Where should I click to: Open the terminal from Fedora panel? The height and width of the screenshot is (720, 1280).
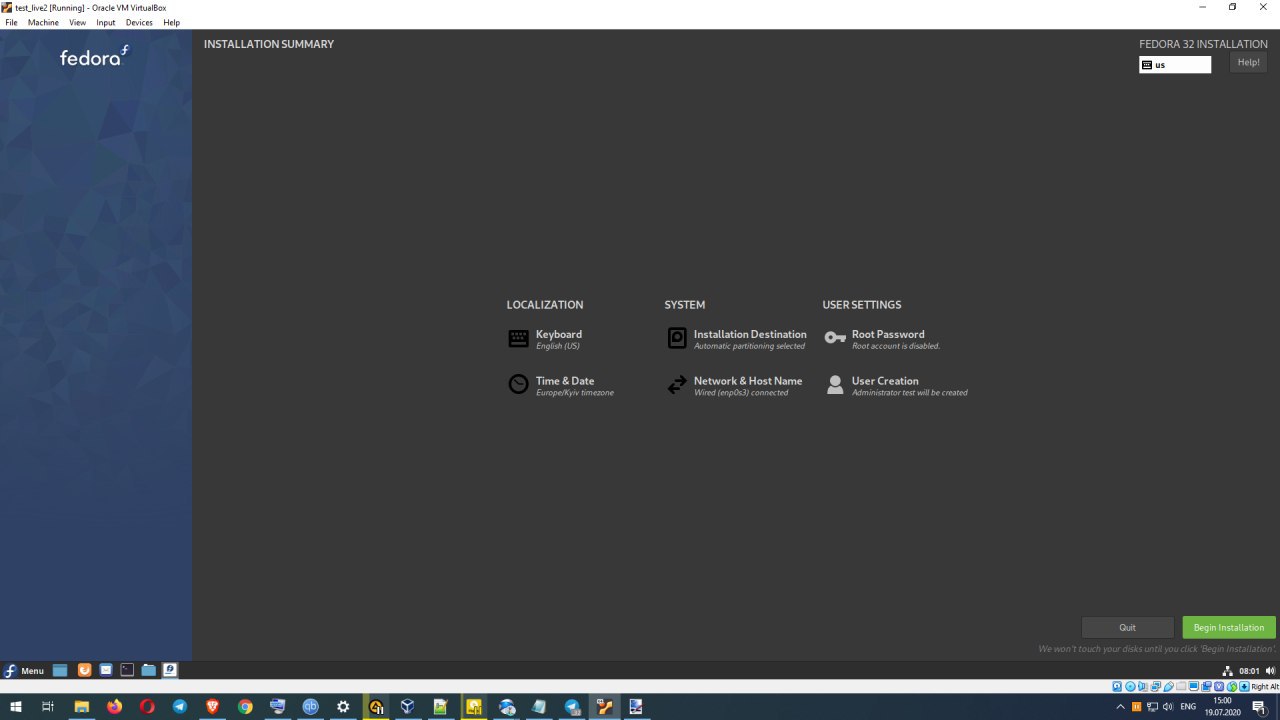pyautogui.click(x=127, y=670)
